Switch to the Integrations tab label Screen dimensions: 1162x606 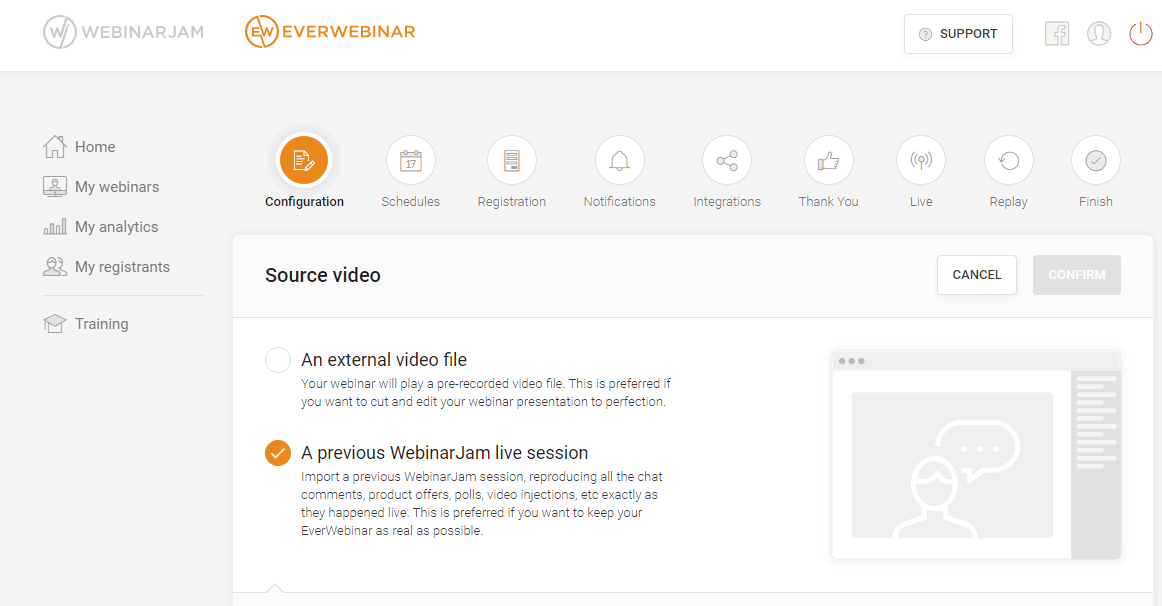(x=727, y=202)
